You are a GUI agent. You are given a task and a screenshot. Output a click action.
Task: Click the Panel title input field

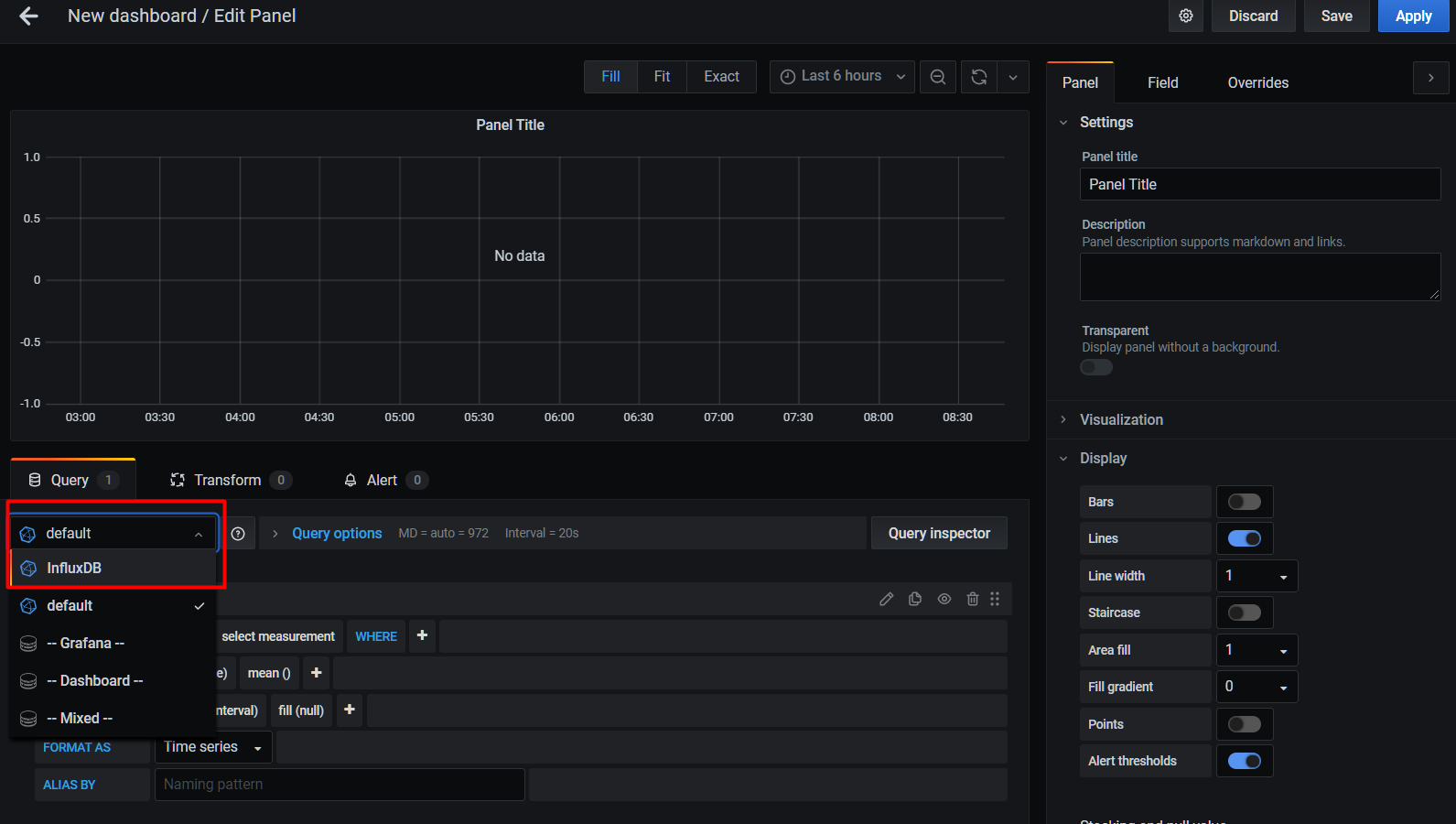(x=1259, y=184)
